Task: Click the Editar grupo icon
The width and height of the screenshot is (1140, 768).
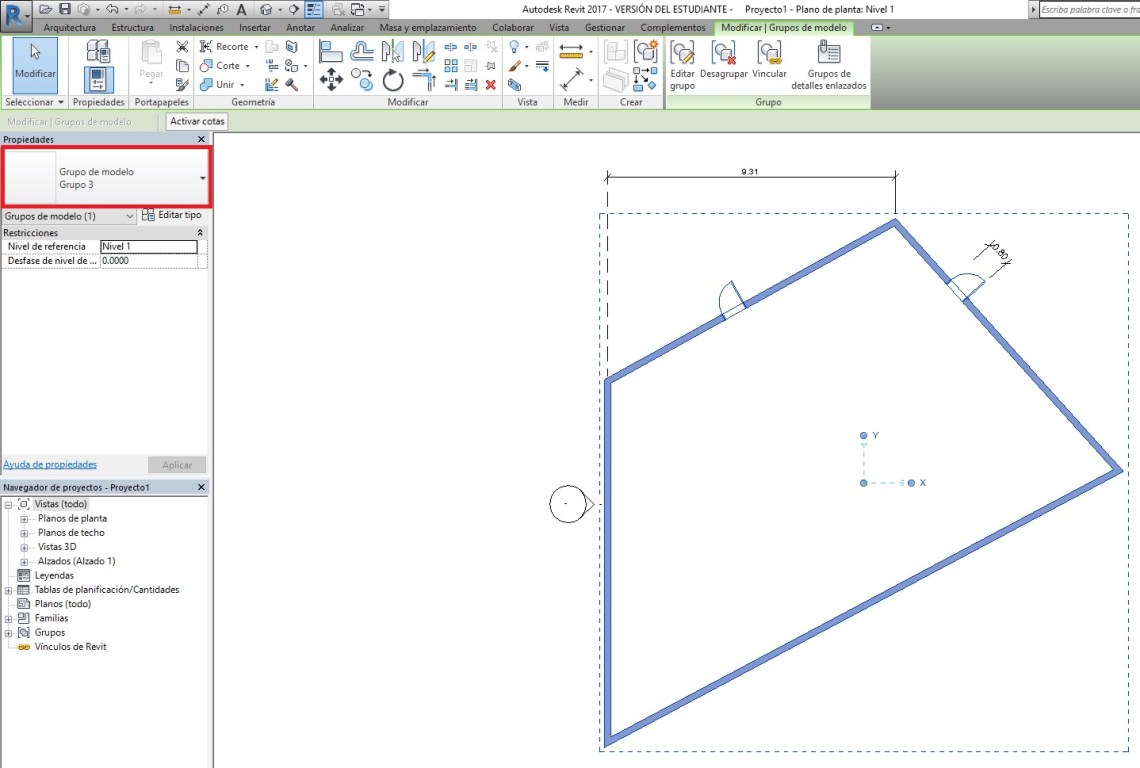Action: (683, 66)
